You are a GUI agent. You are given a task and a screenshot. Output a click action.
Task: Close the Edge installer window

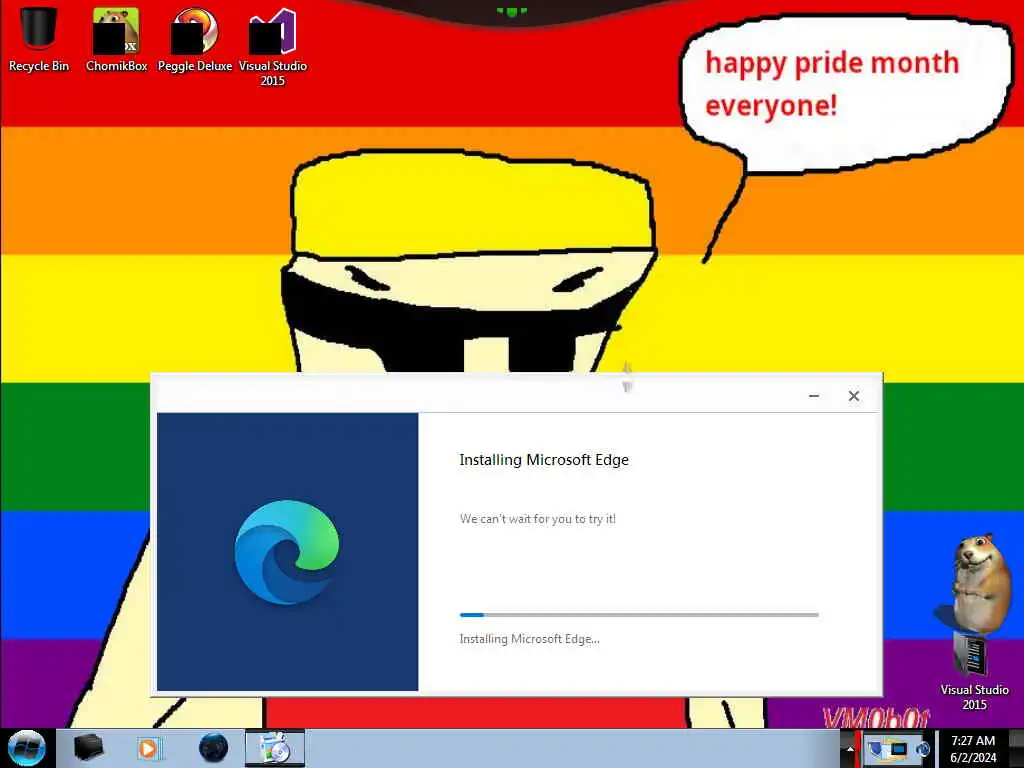(x=854, y=396)
